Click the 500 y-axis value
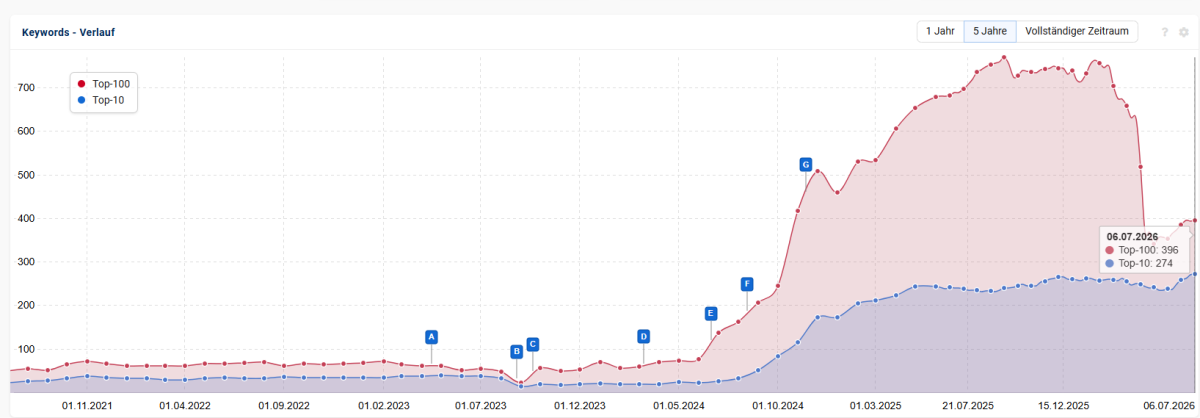1200x418 pixels. pos(25,175)
